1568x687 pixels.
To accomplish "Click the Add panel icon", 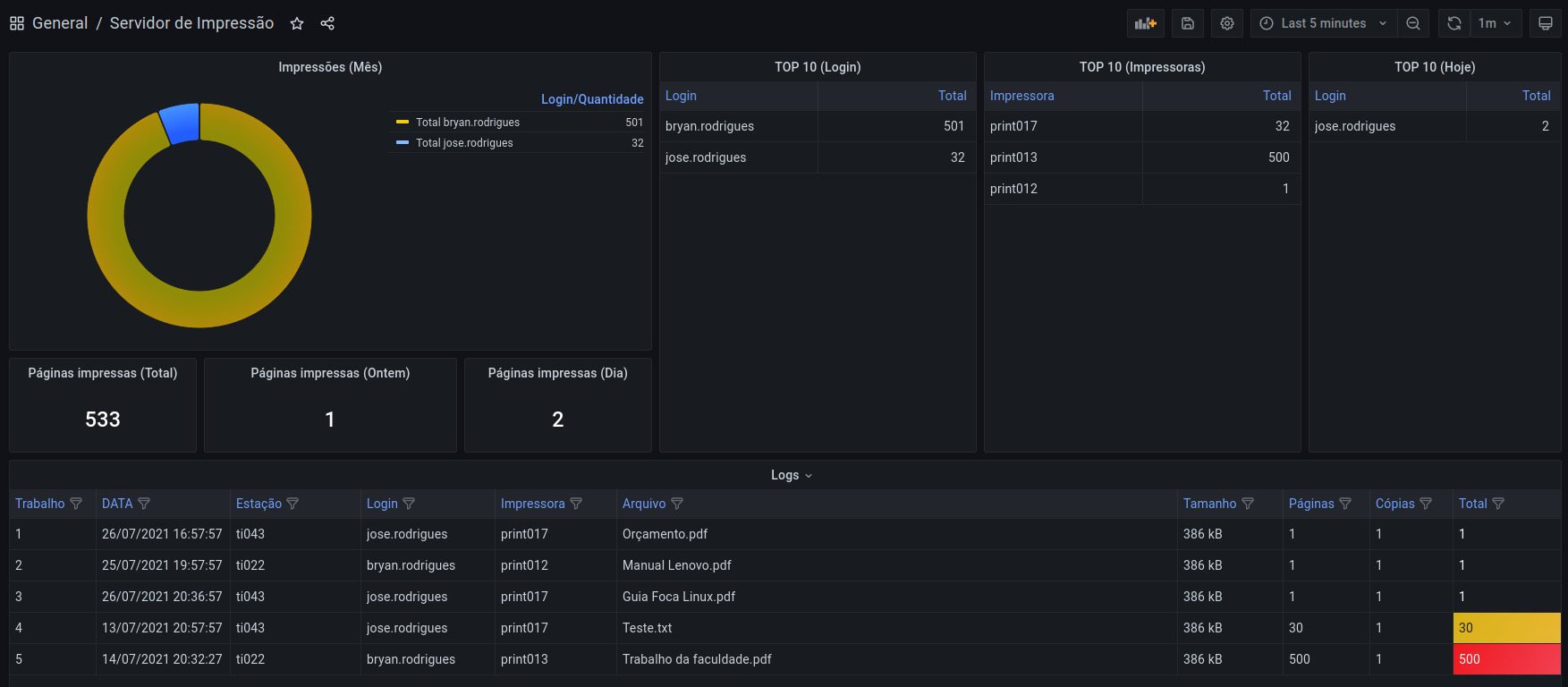I will tap(1146, 23).
